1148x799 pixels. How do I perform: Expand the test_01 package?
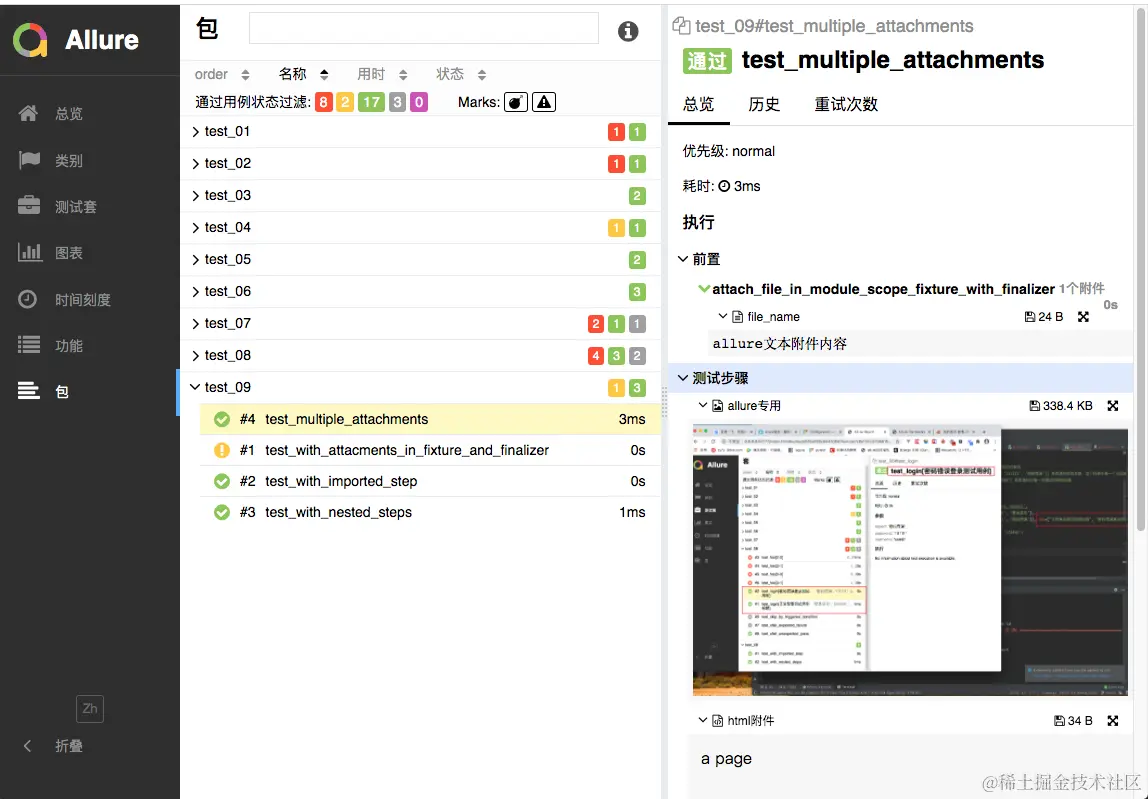tap(420, 132)
